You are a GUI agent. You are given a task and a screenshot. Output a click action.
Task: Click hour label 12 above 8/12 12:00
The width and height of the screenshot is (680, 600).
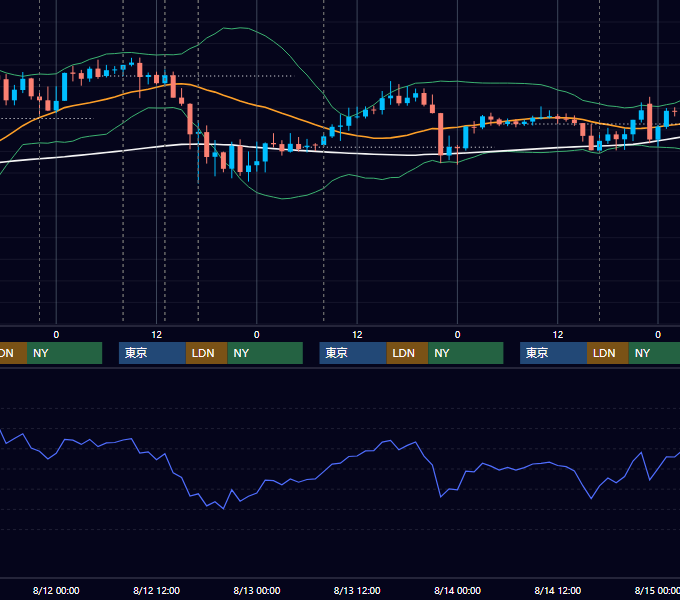click(x=157, y=335)
